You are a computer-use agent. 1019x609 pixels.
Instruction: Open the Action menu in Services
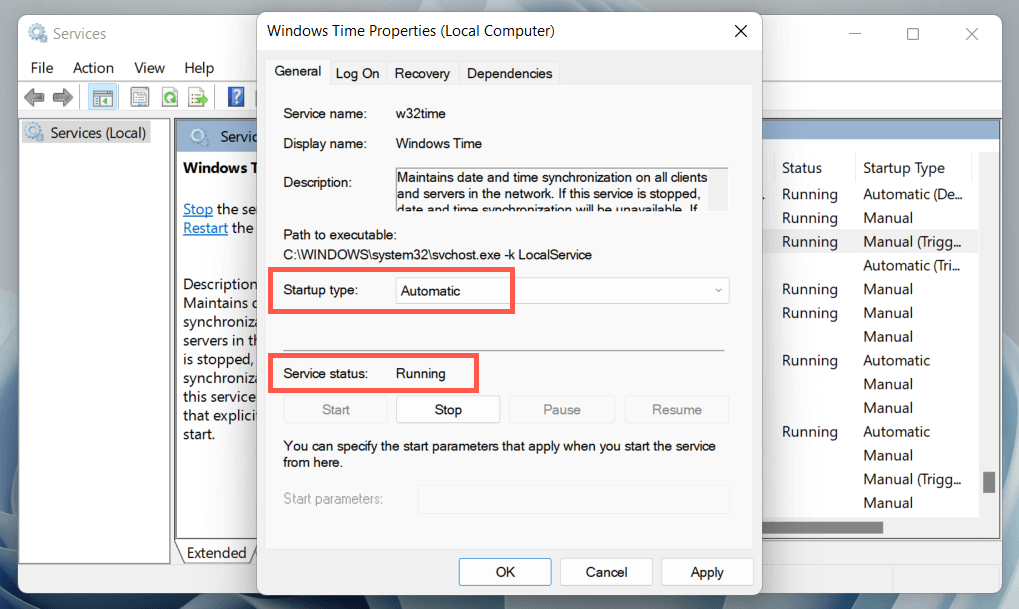click(x=93, y=68)
